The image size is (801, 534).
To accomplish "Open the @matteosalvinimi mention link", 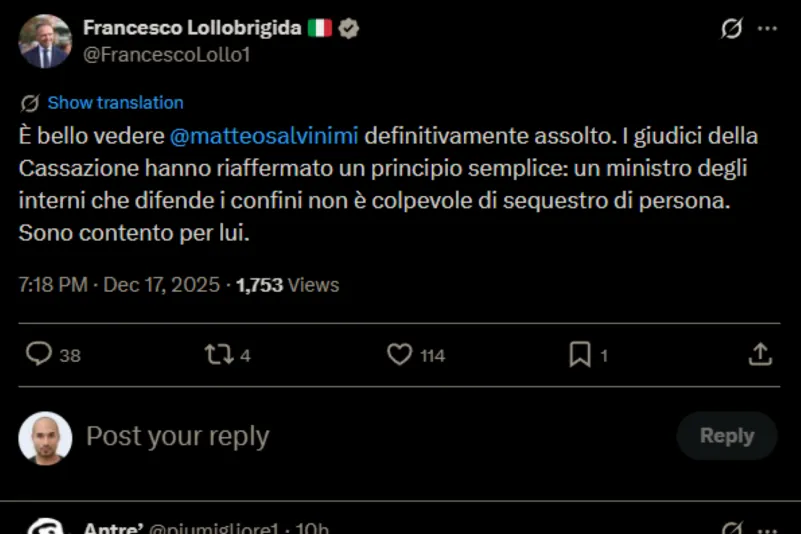I will [265, 135].
